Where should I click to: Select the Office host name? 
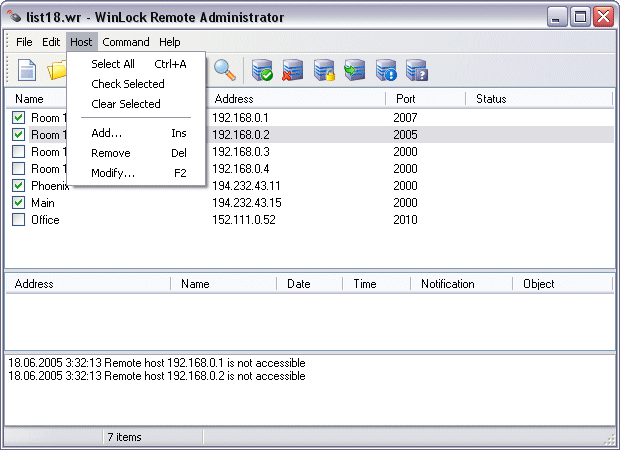pos(45,220)
